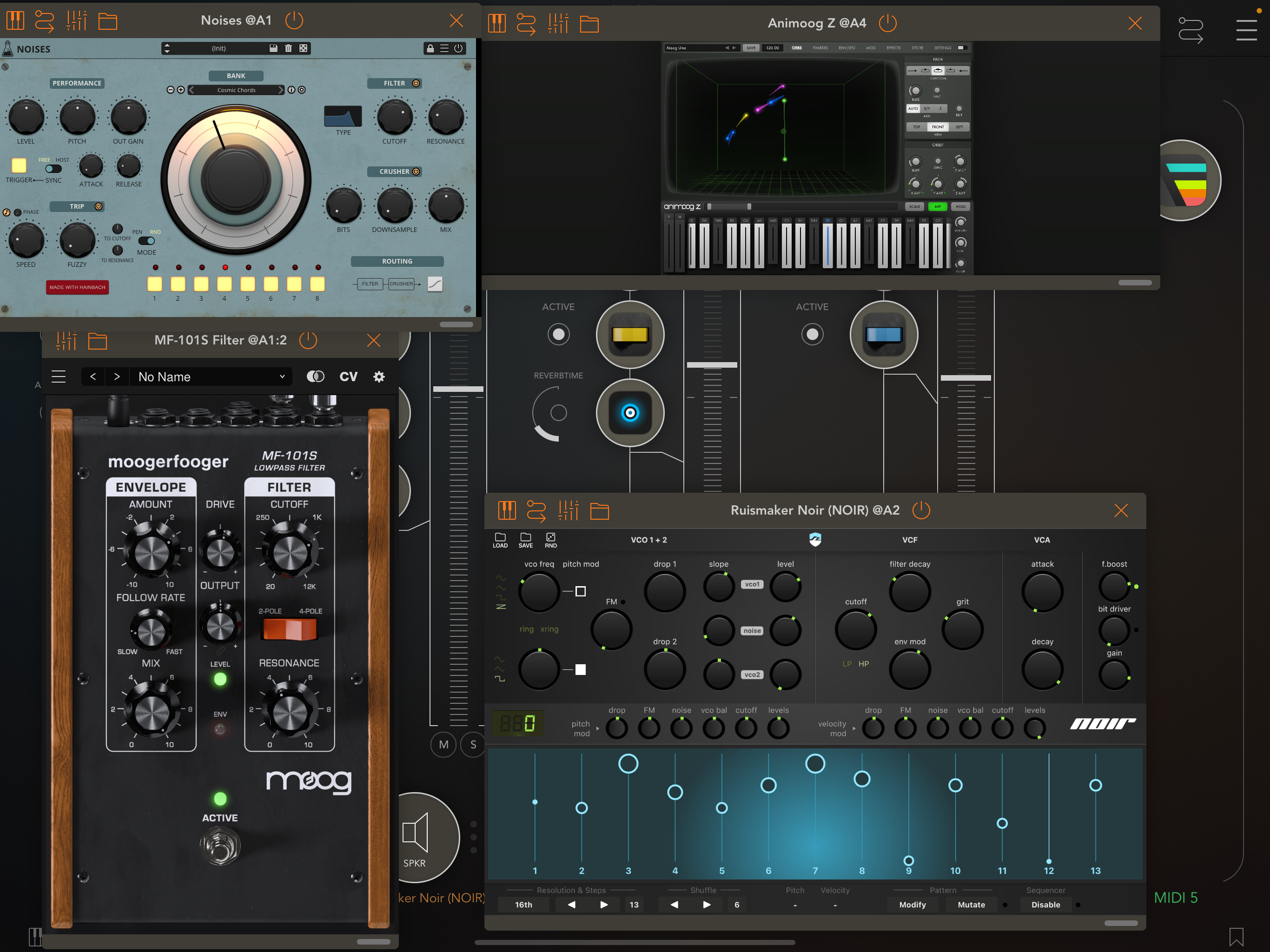The height and width of the screenshot is (952, 1270).
Task: Select X/Y axis in Animoog Z
Action: [x=926, y=108]
